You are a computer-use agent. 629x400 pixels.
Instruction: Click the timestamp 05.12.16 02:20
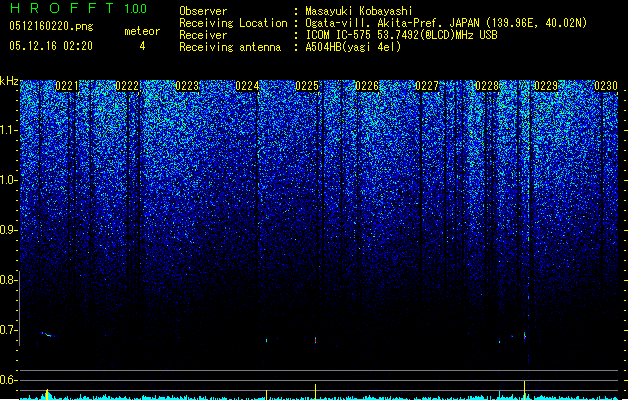(x=51, y=46)
